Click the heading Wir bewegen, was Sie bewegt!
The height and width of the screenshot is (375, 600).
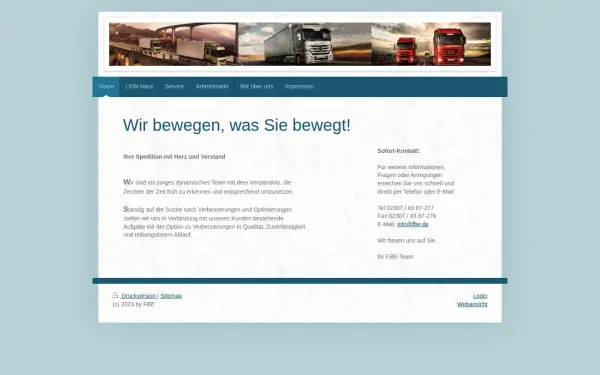[x=236, y=125]
